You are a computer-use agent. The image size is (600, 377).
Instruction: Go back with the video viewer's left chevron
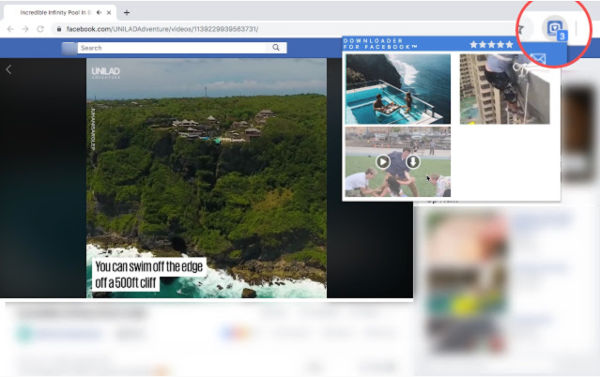tap(9, 70)
